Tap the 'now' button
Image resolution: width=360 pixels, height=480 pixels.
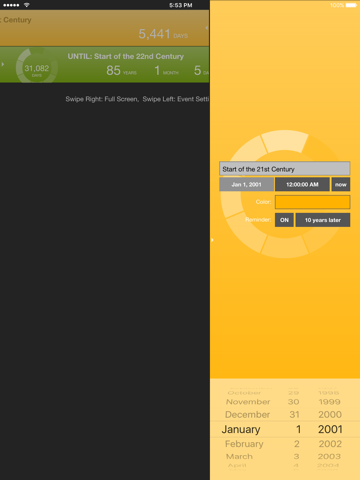coord(341,184)
